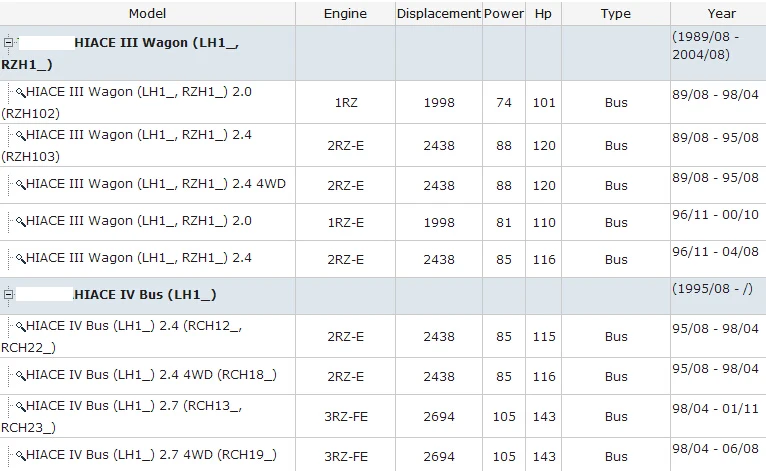This screenshot has height=471, width=766.
Task: Select the HIACE III Wagon (LH1_, RZH1_) group title
Action: coord(120,53)
